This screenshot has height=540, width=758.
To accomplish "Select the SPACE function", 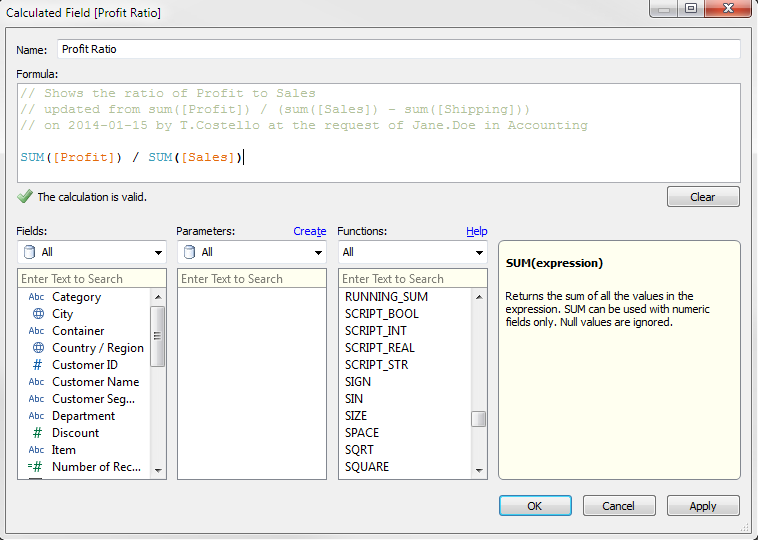I will pyautogui.click(x=362, y=433).
